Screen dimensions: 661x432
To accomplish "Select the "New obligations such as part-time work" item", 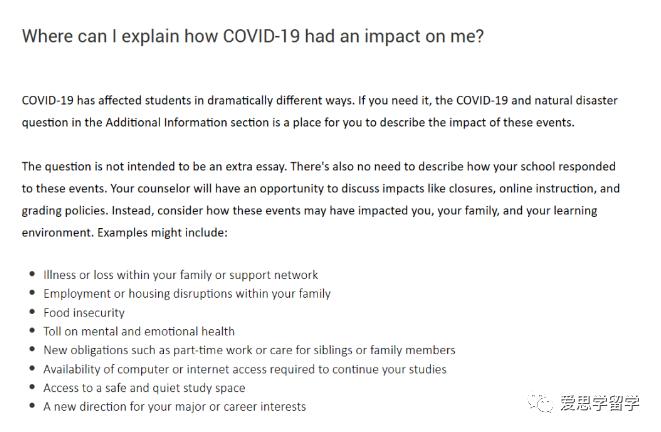I will (249, 350).
